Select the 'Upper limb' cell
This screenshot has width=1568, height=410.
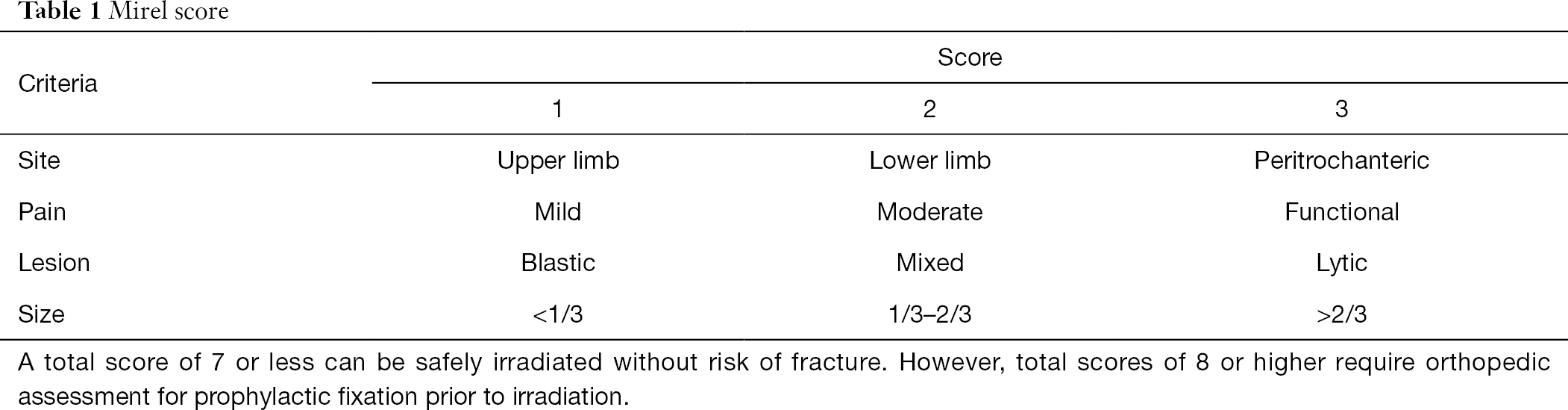point(558,161)
